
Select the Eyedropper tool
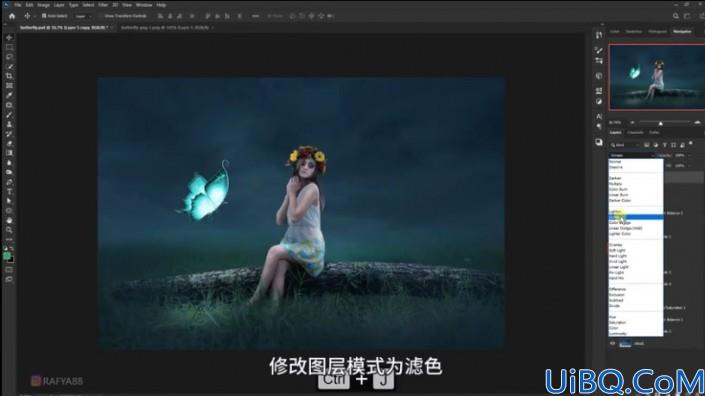[9, 95]
